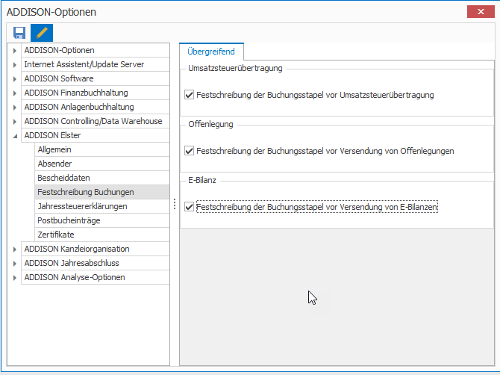Open Allgemein under ADDISON Elster
This screenshot has height=375, width=500.
coord(102,150)
